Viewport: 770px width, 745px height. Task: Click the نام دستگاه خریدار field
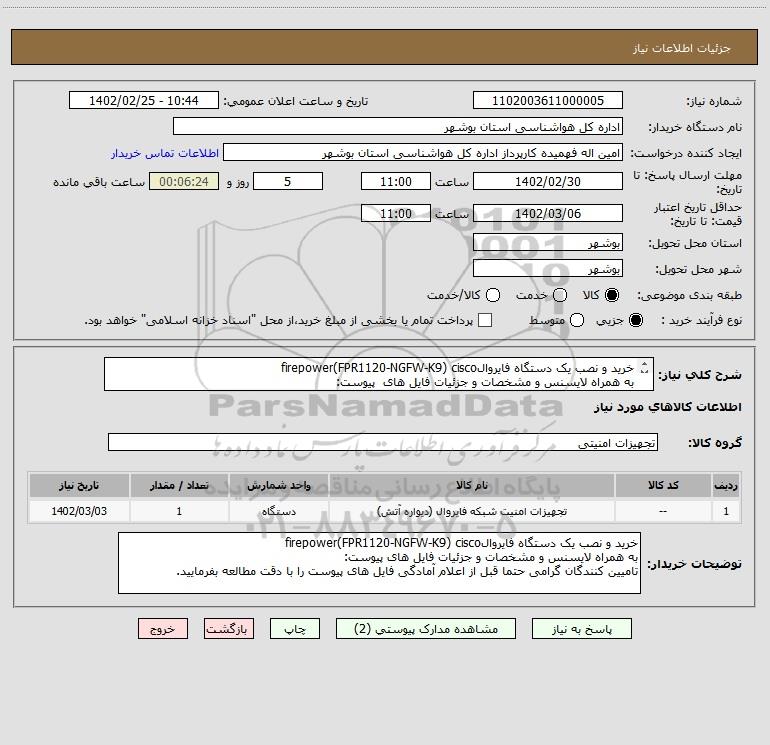(398, 127)
